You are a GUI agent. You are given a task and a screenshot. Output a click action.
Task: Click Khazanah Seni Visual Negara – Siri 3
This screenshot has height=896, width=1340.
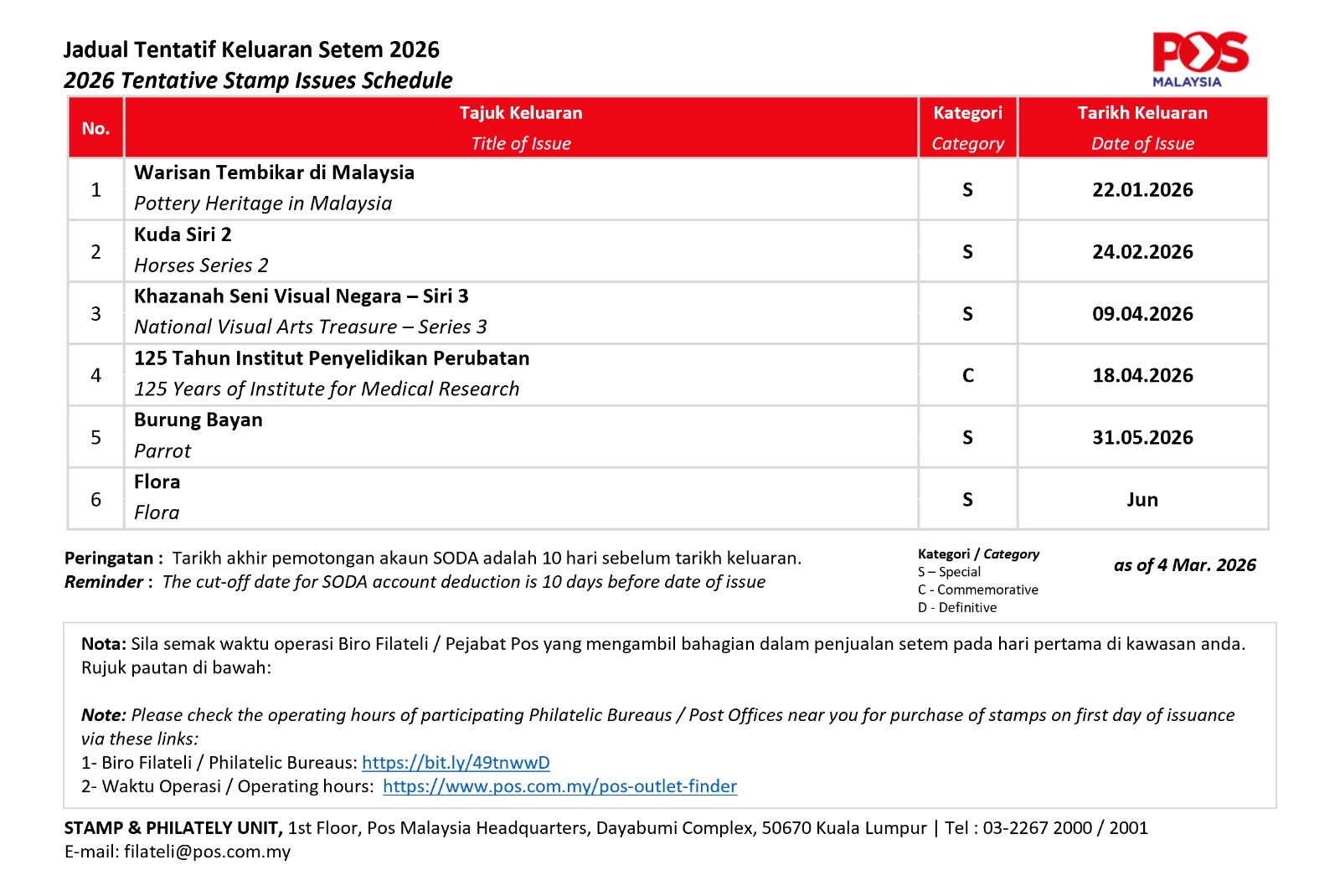point(301,296)
